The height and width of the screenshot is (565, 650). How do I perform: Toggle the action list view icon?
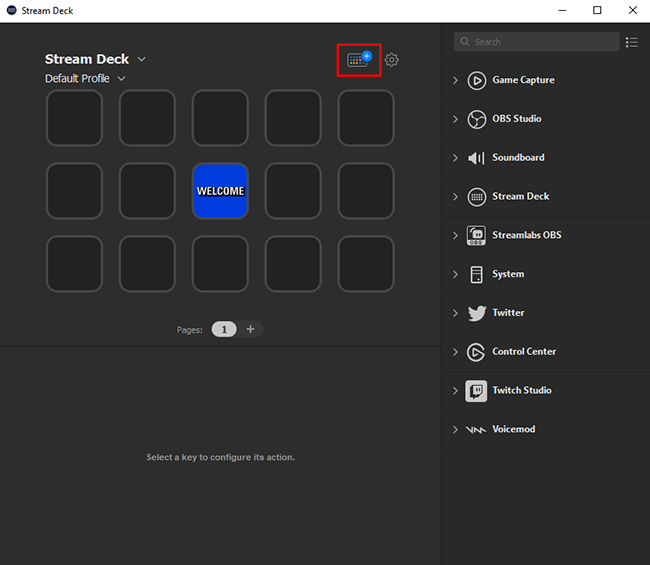[x=631, y=42]
